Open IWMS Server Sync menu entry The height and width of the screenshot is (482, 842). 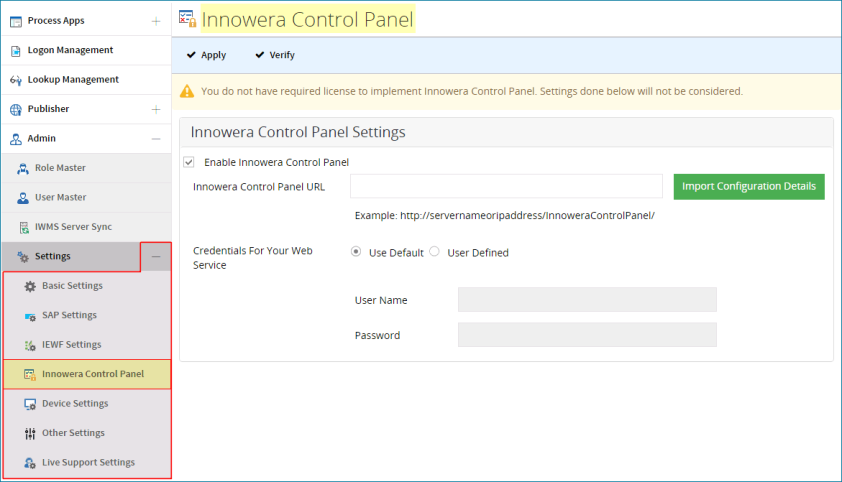pyautogui.click(x=86, y=227)
